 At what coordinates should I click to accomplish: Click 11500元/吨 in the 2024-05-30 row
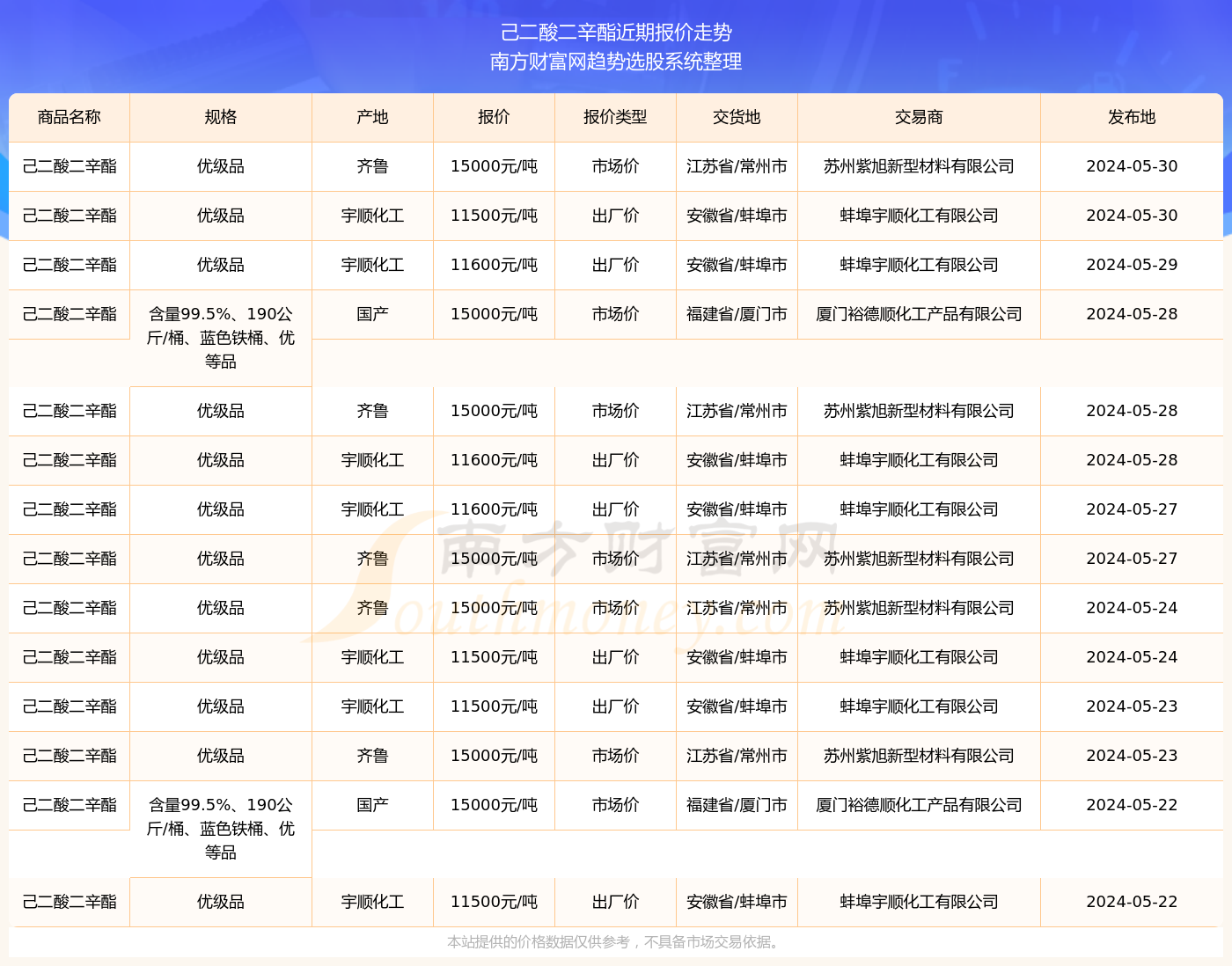[x=494, y=216]
